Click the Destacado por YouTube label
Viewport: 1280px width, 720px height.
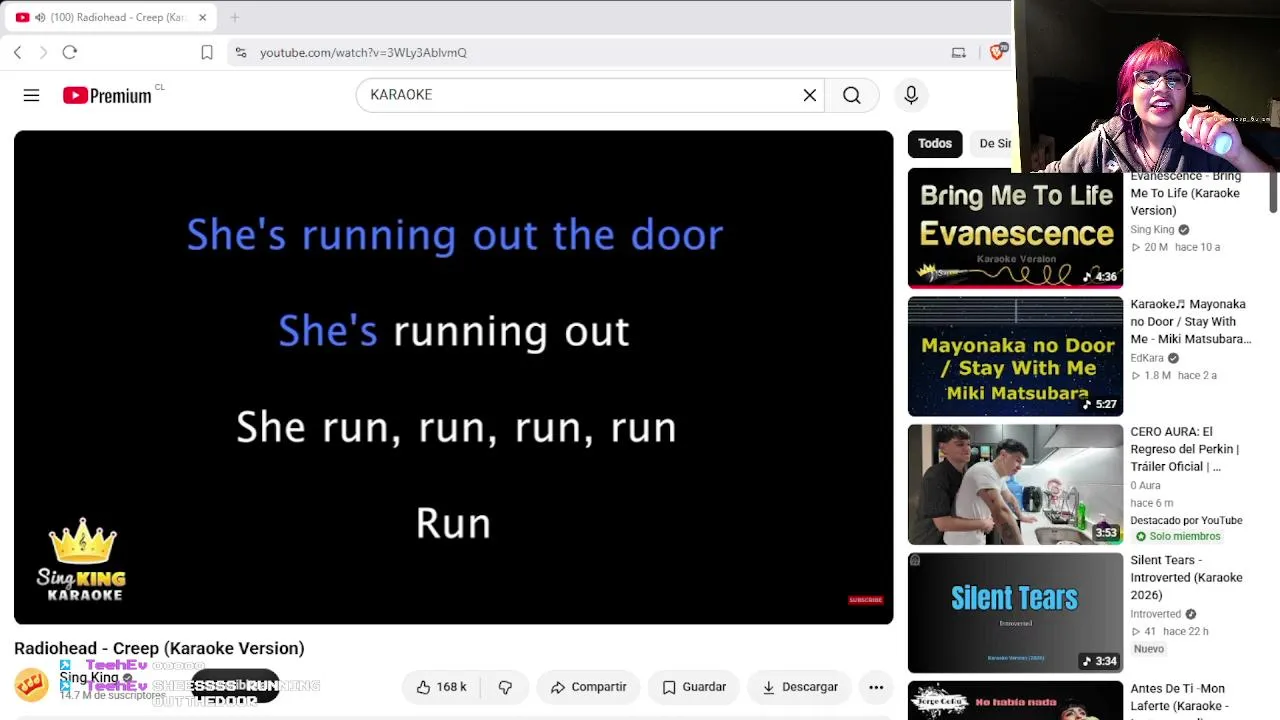(1186, 520)
